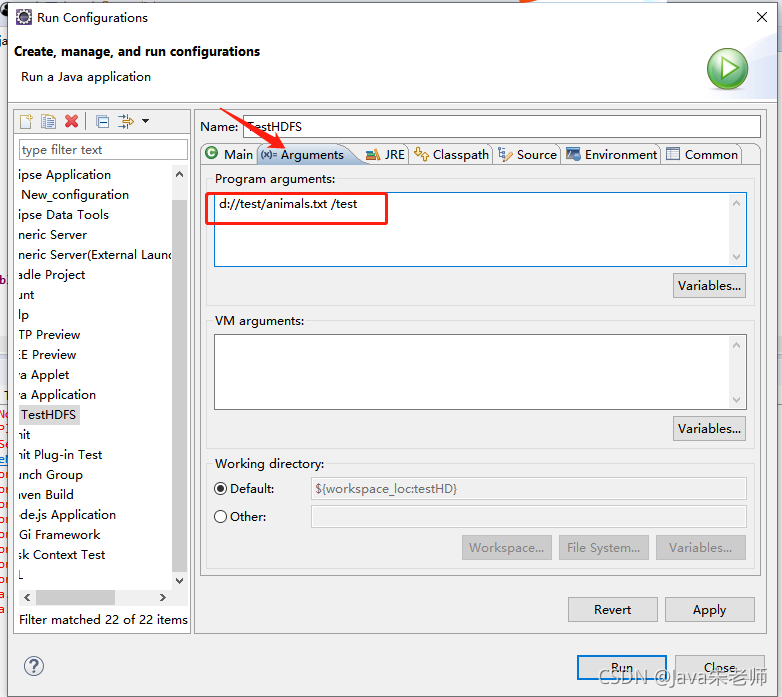Click the Apply button
Image resolution: width=782 pixels, height=697 pixels.
coord(710,609)
